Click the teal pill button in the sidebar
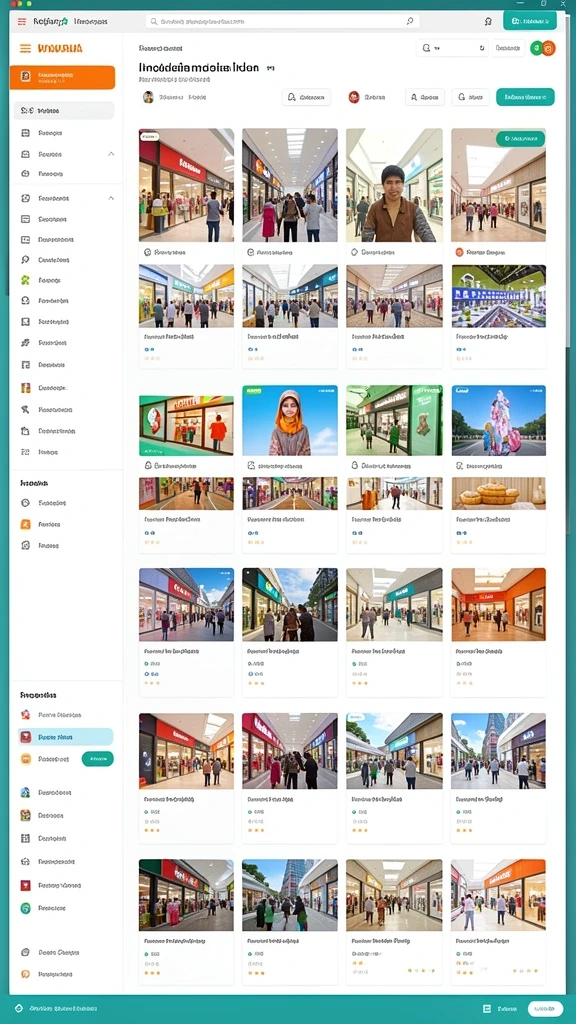This screenshot has width=576, height=1024. pyautogui.click(x=97, y=759)
